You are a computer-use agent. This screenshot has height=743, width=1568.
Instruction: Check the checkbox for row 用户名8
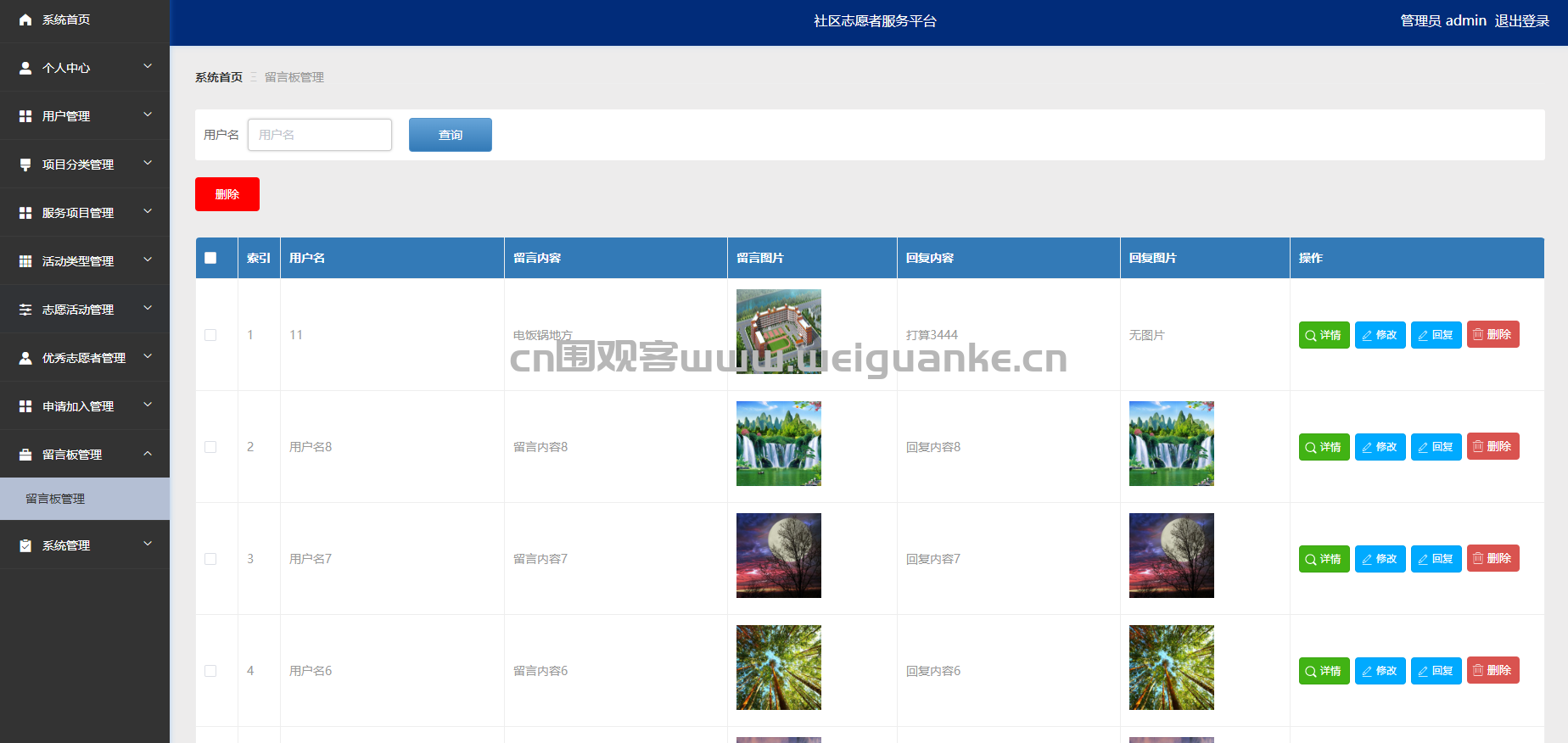pos(210,447)
